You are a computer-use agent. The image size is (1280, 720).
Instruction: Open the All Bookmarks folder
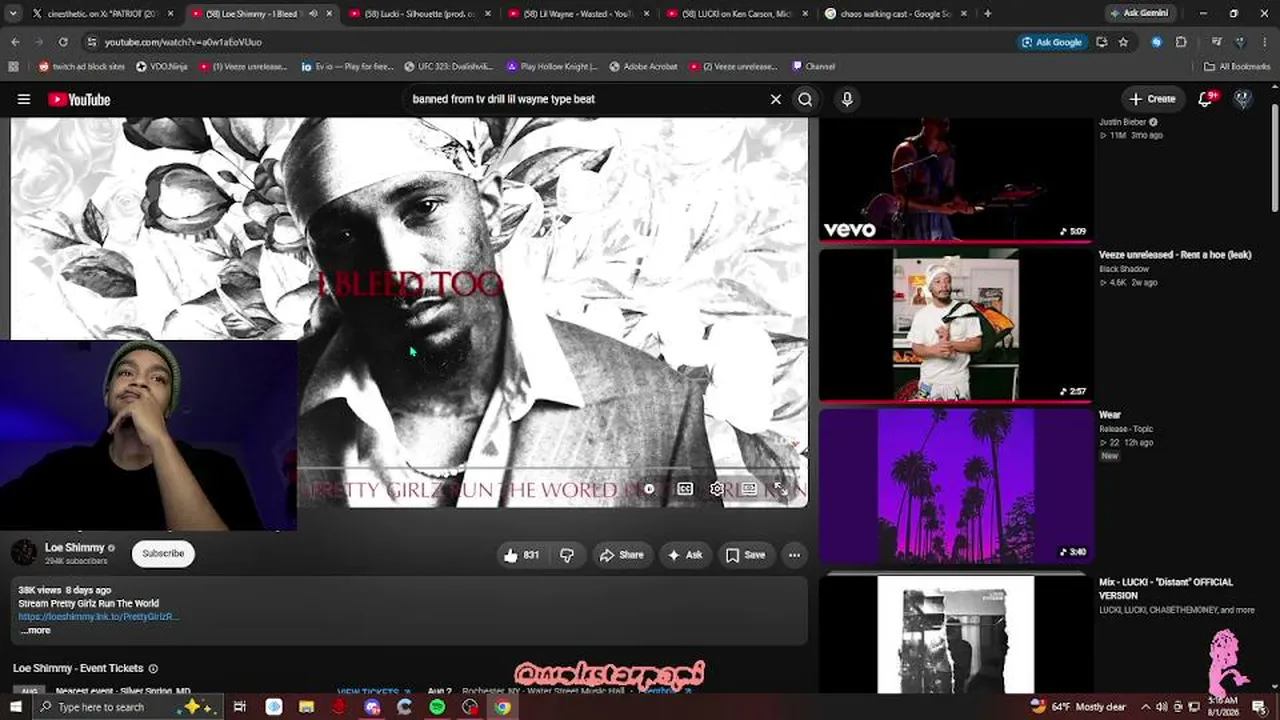(1237, 67)
